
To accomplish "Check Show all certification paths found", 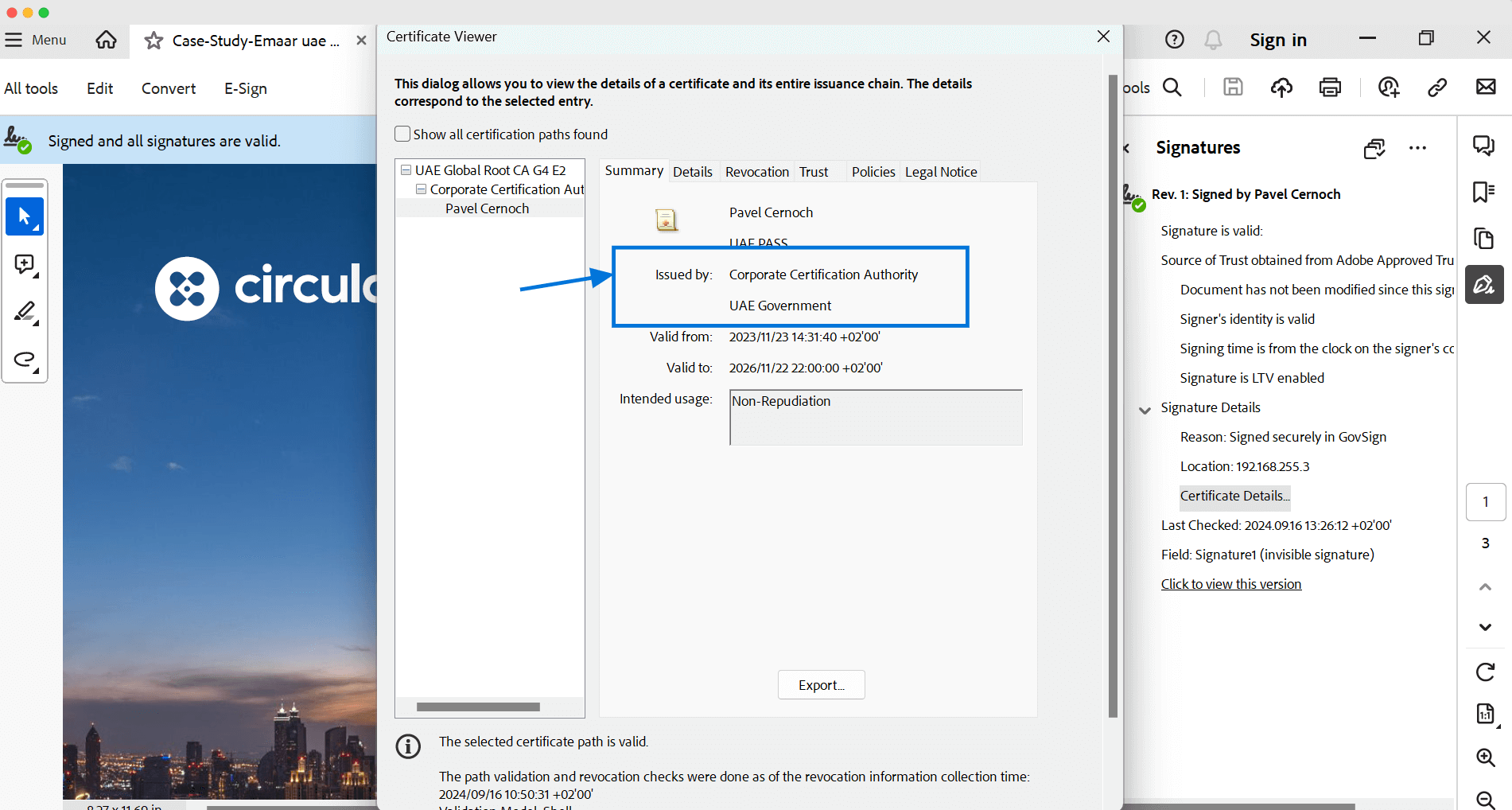I will (402, 134).
